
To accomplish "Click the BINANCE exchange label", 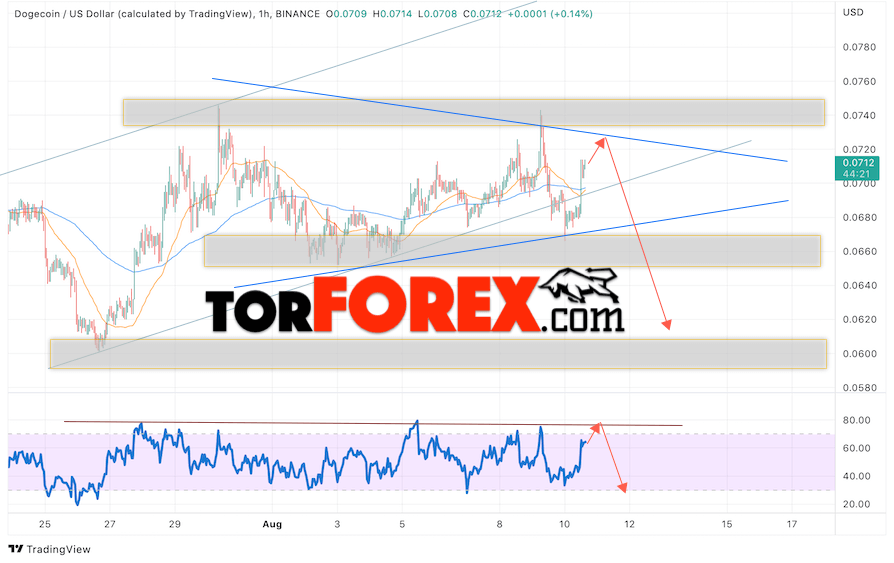I will coord(297,14).
